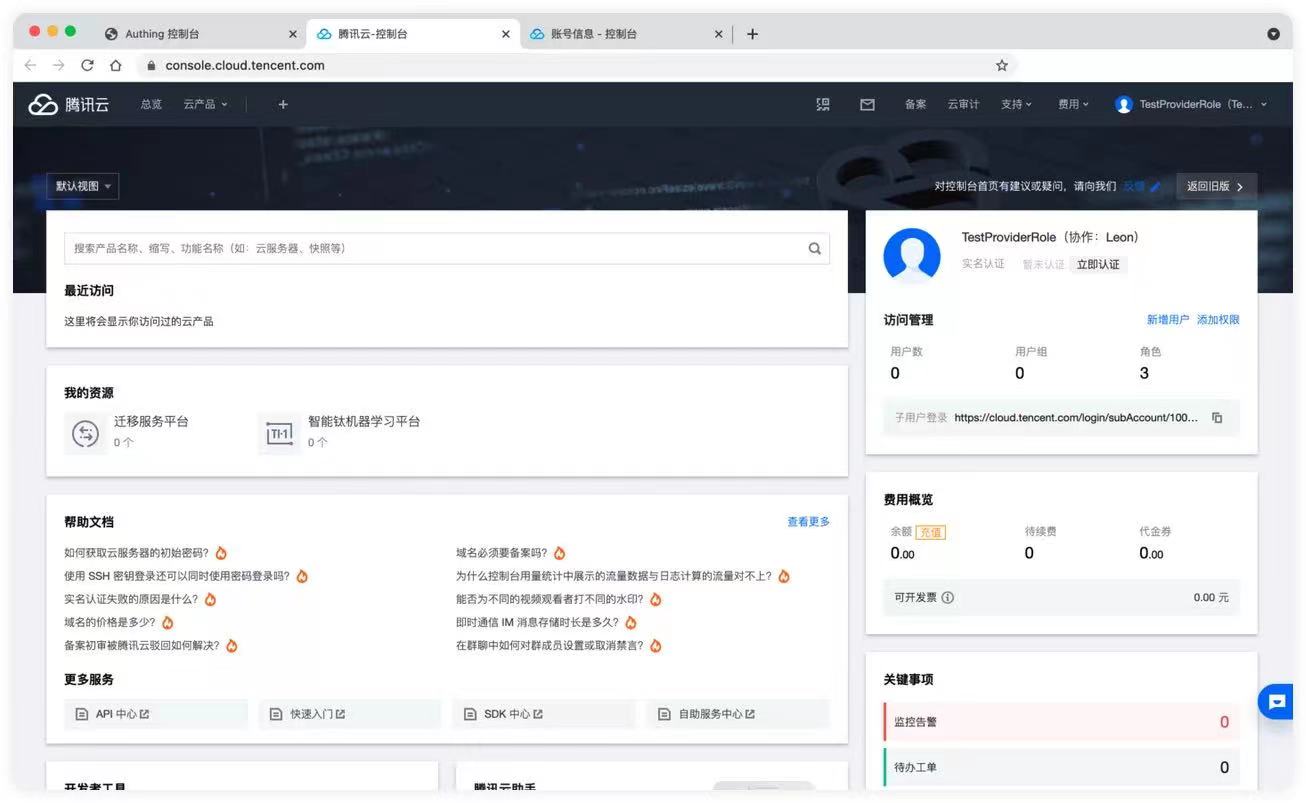Open 总览 in top navigation
The width and height of the screenshot is (1306, 803).
click(x=151, y=104)
